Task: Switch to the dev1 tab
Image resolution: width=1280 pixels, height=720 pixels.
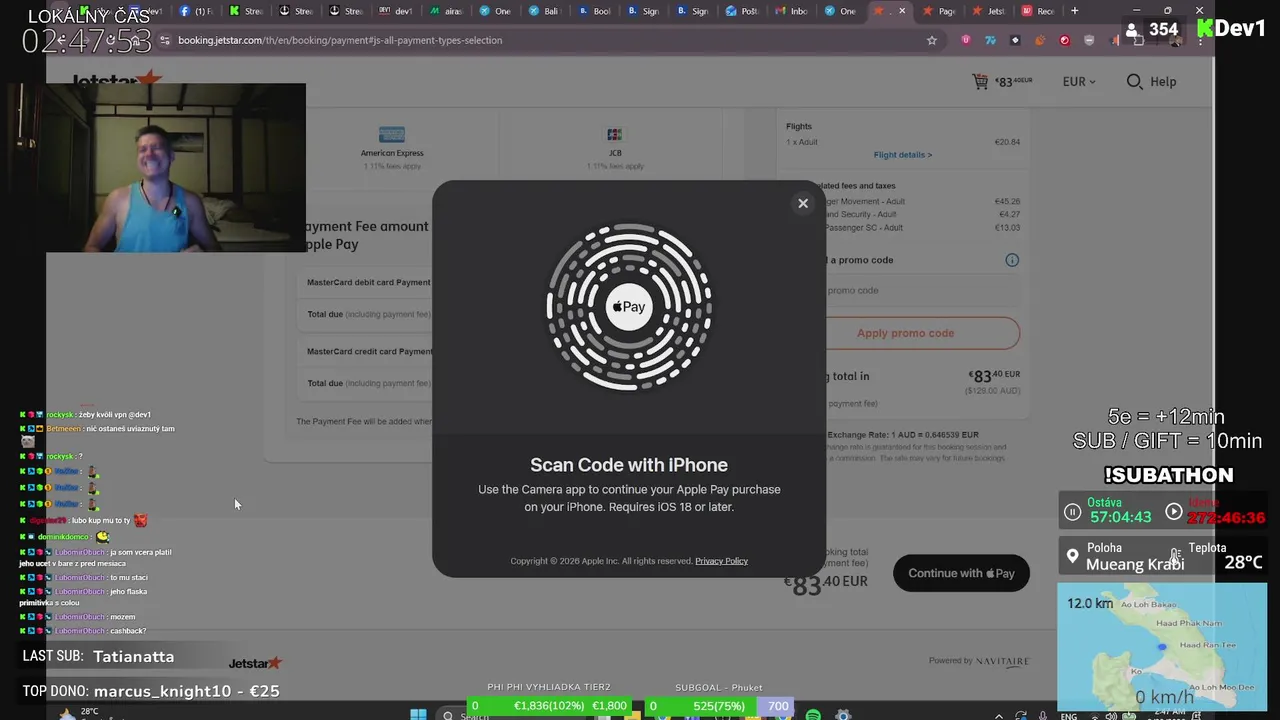Action: click(396, 11)
